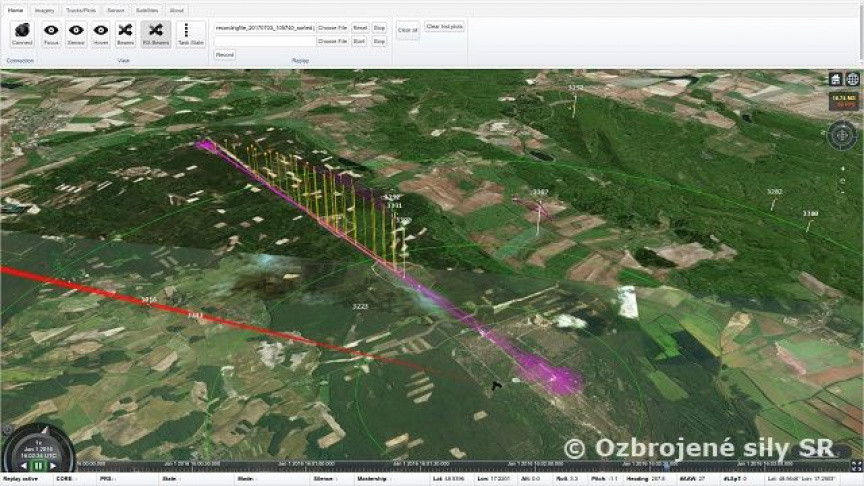The height and width of the screenshot is (486, 864).
Task: Toggle the Focus eye view
Action: [51, 35]
